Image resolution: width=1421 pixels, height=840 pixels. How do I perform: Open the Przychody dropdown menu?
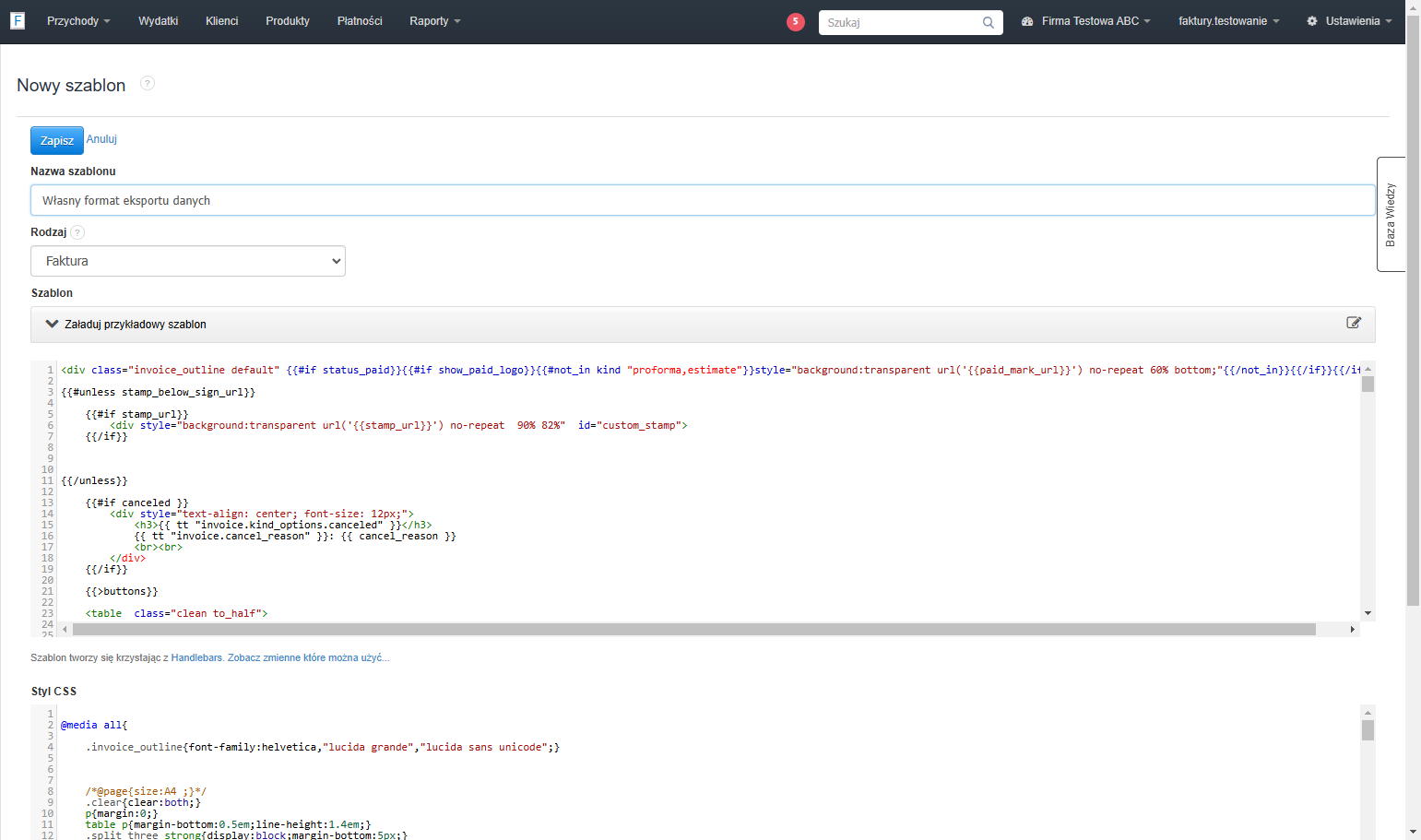78,21
